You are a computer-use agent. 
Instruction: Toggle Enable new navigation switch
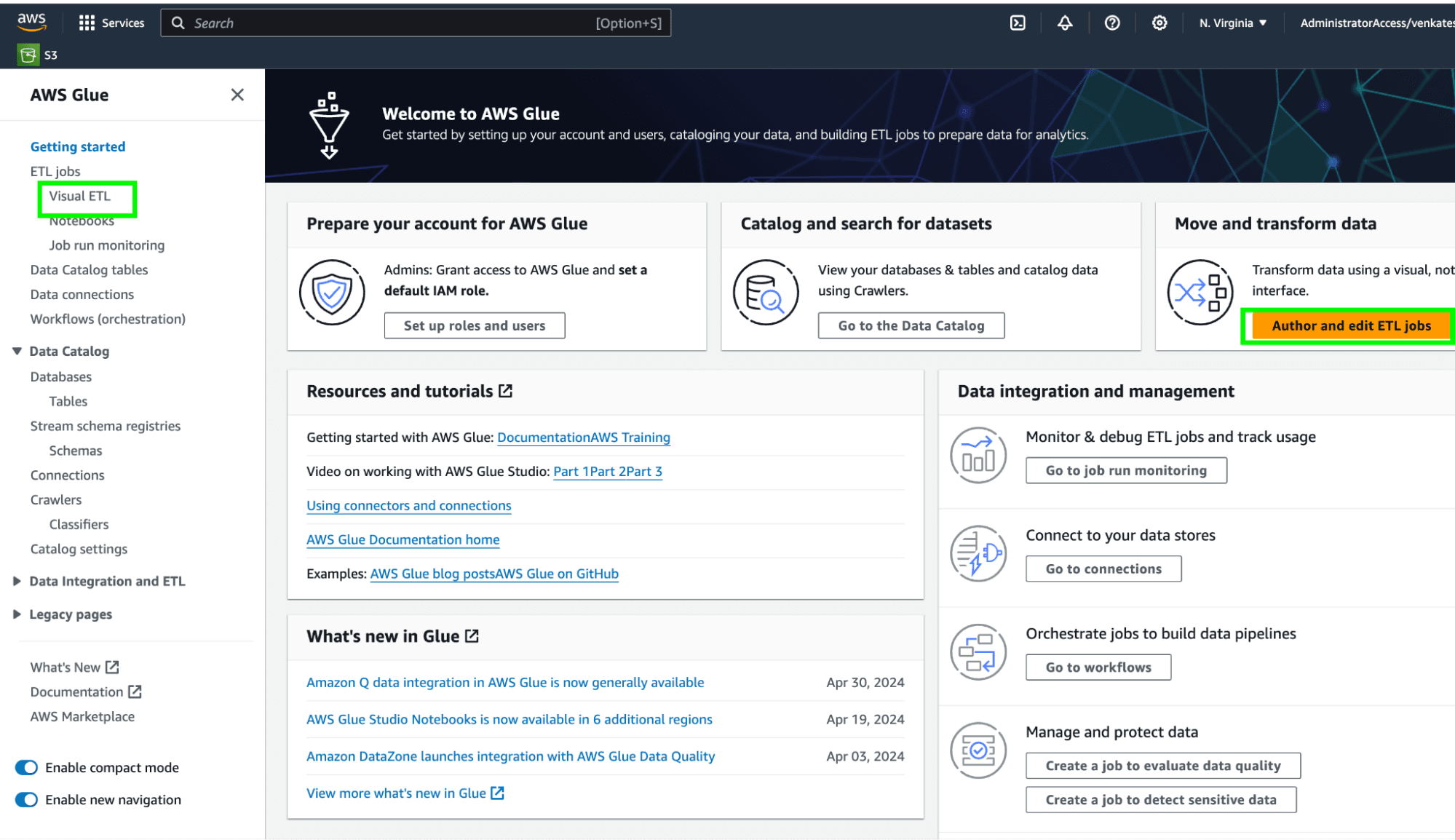click(x=27, y=799)
